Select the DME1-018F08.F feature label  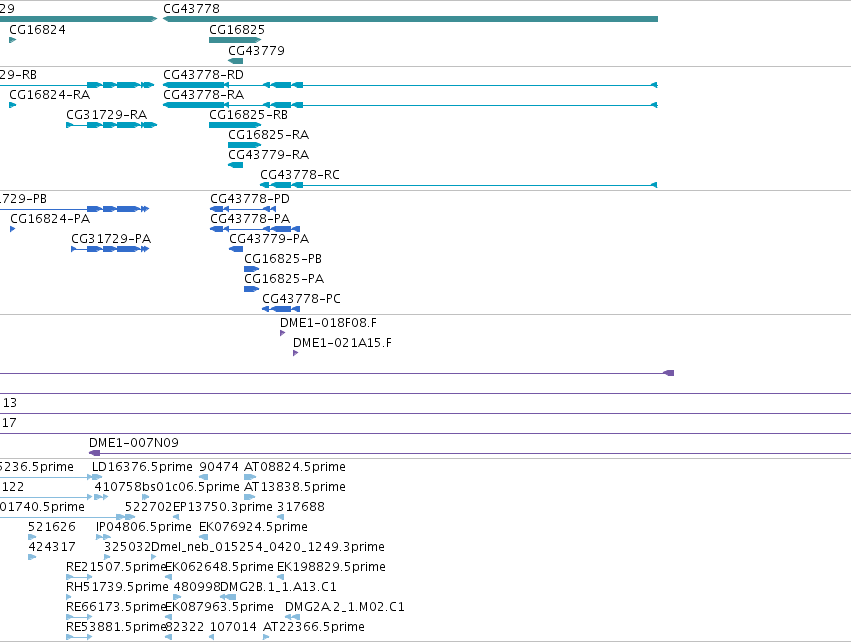(328, 323)
